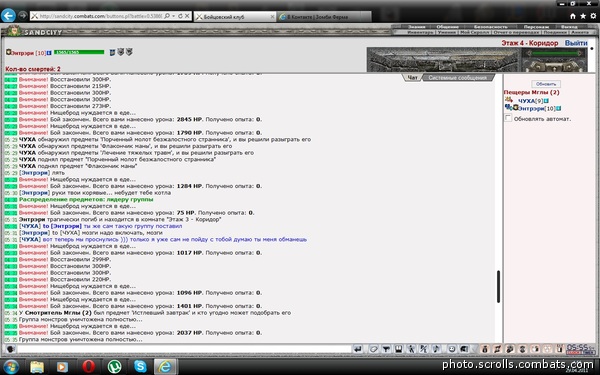
Task: Click the browser refresh icon
Action: (x=180, y=16)
